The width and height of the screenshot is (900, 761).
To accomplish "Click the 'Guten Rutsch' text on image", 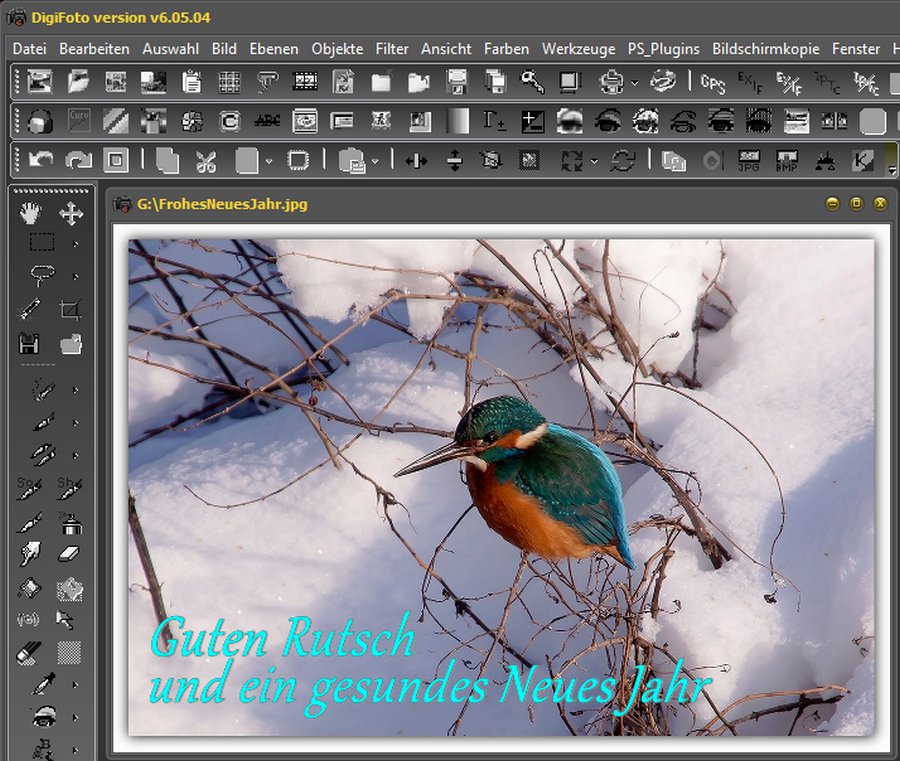I will pyautogui.click(x=282, y=637).
